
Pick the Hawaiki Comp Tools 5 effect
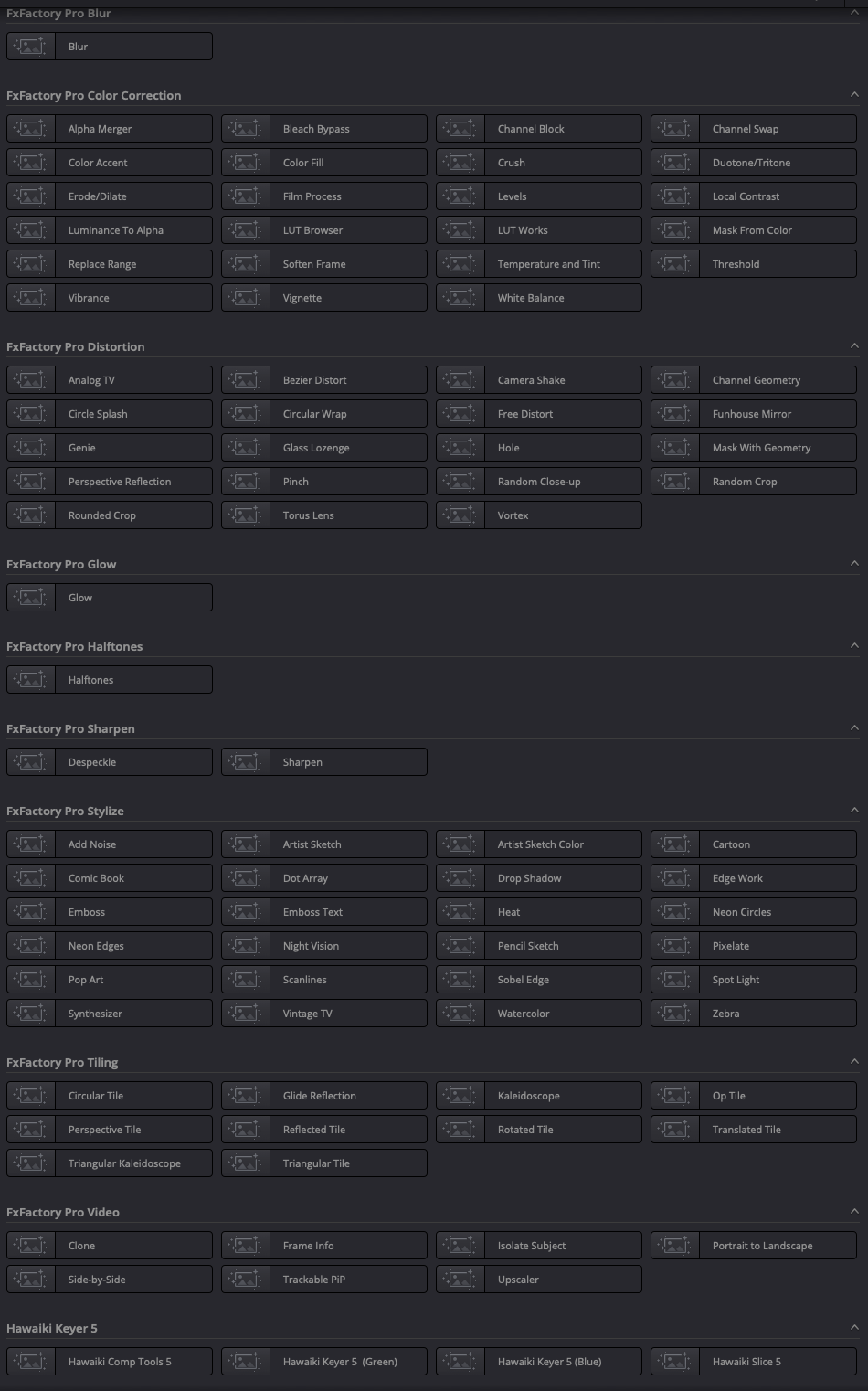pyautogui.click(x=110, y=1362)
